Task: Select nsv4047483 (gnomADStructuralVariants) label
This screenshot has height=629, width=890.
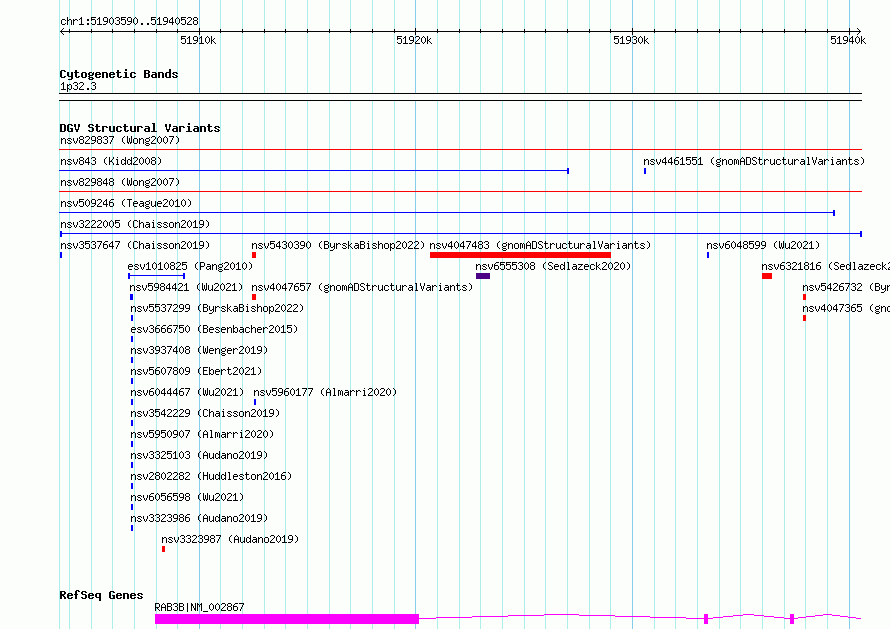Action: click(540, 245)
